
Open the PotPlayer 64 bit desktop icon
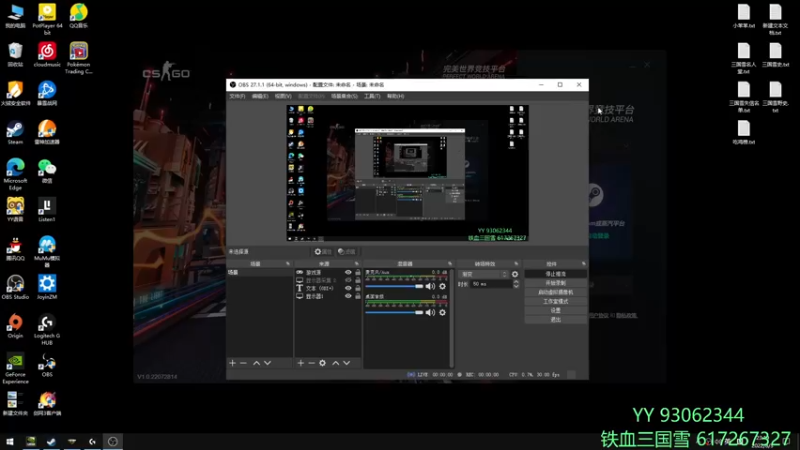click(47, 18)
